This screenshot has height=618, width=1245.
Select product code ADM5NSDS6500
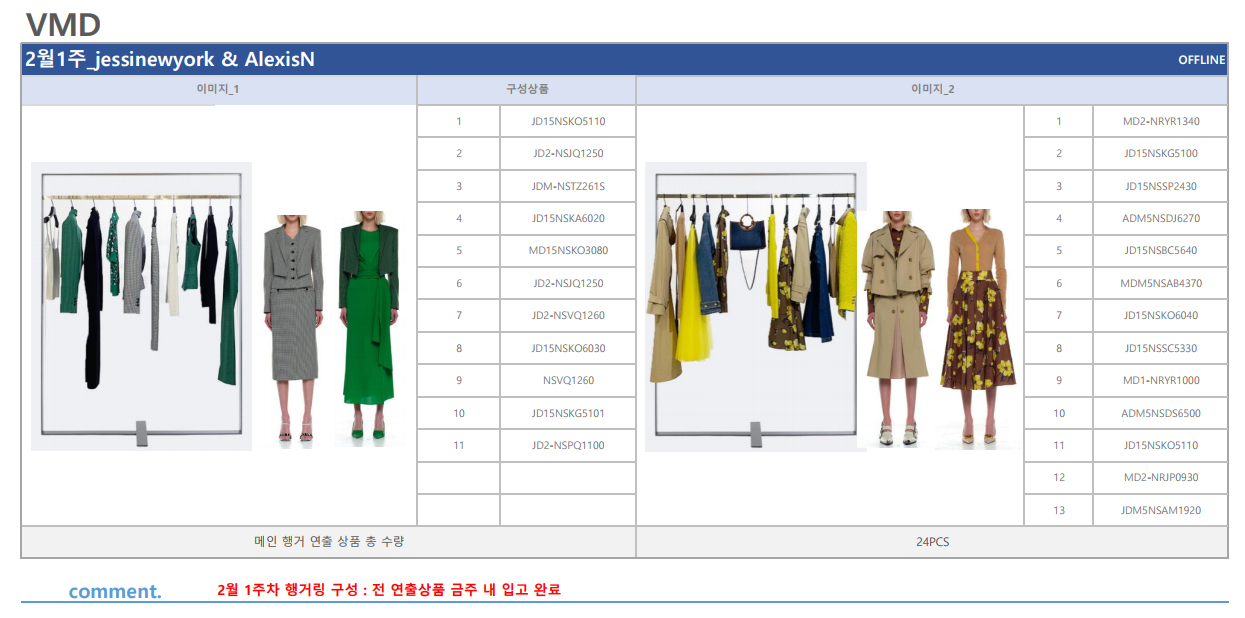(1161, 413)
